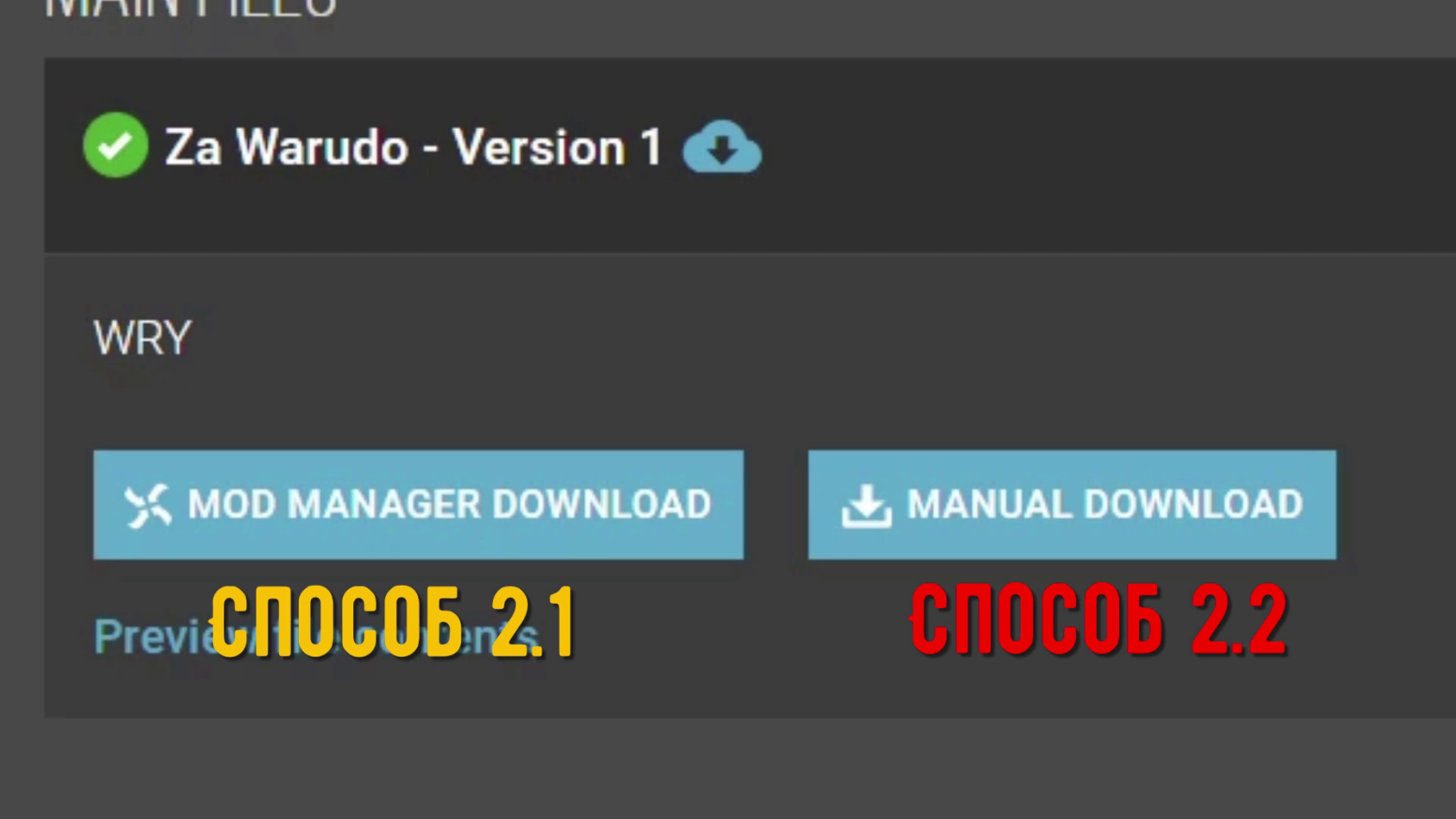
Task: Click the word Preview in the link
Action: tap(151, 637)
